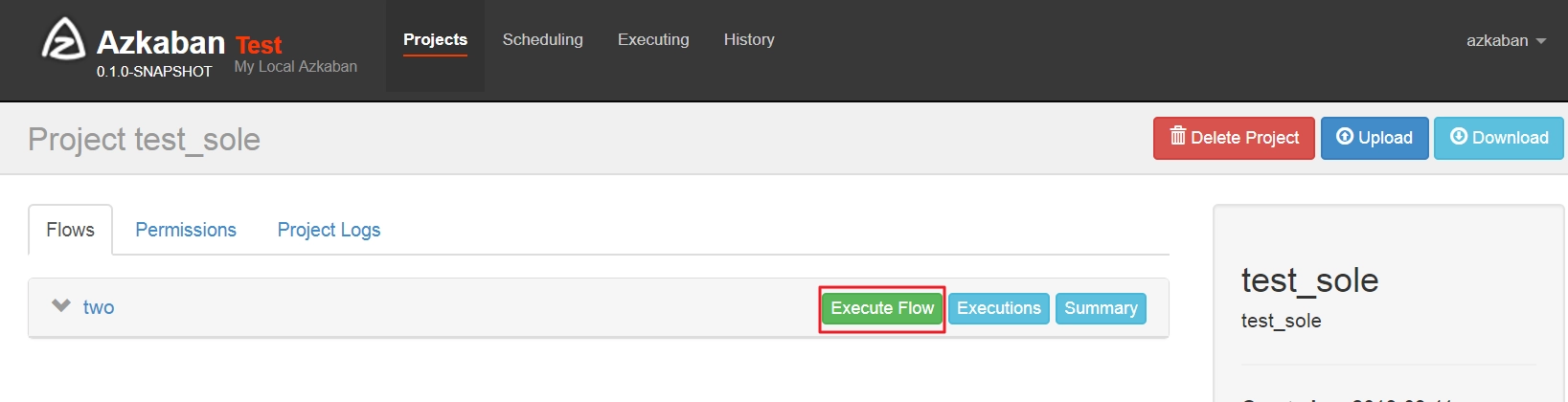Viewport: 1568px width, 402px height.
Task: Click the trash icon on Delete Project
Action: (x=1178, y=136)
